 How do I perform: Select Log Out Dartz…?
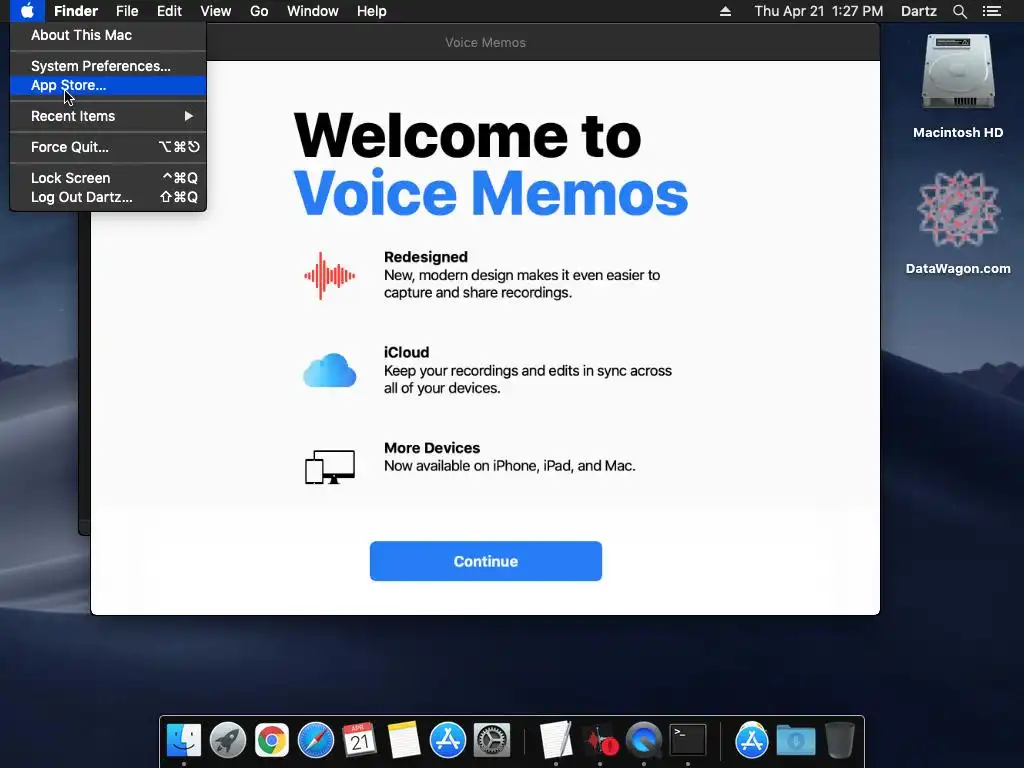(108, 197)
